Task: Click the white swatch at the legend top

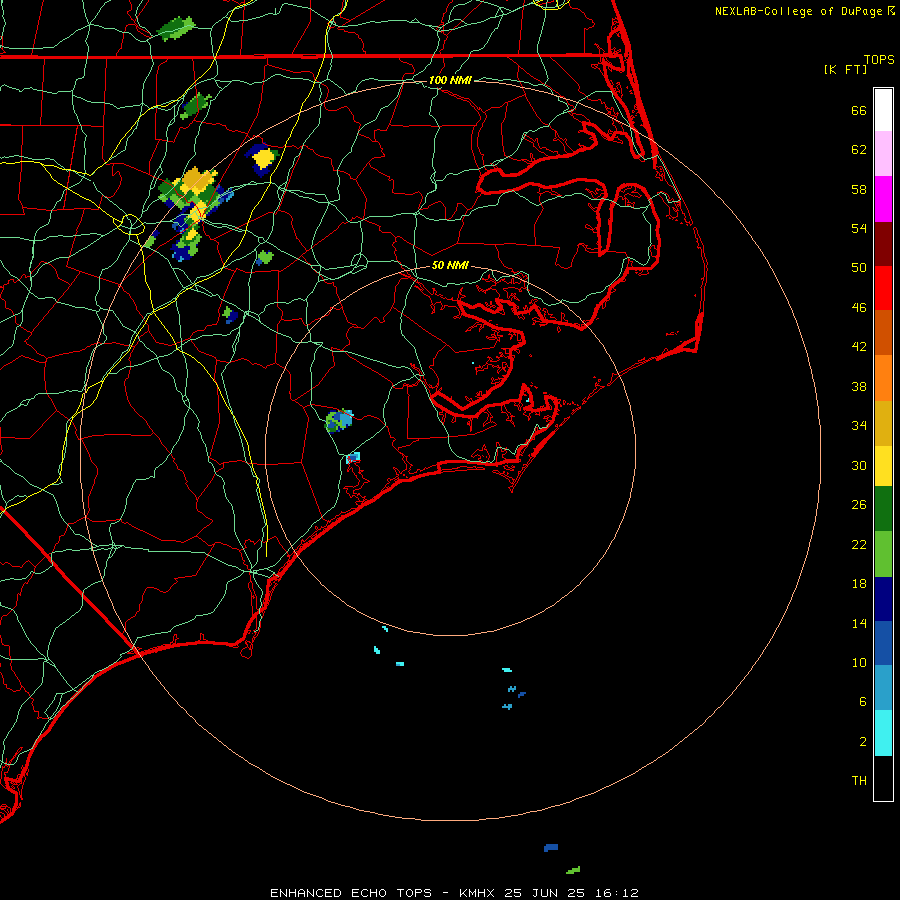Action: coord(883,110)
